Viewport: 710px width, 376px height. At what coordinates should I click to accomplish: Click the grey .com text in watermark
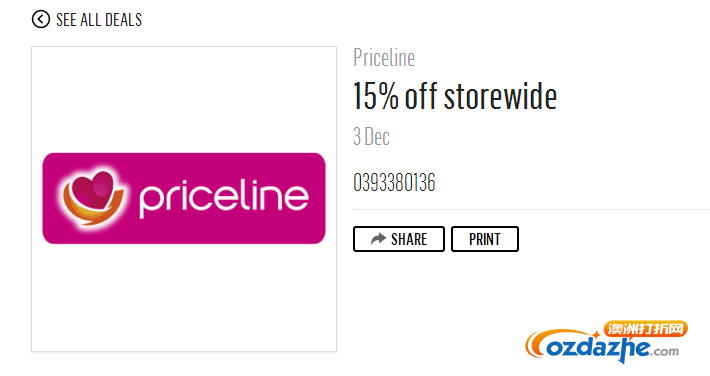tap(666, 351)
